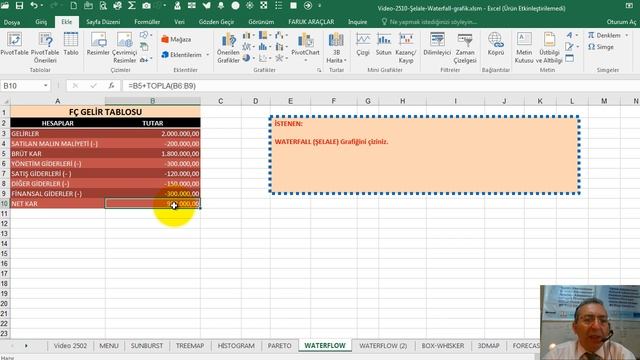Click the İSTENEN text box

(x=424, y=155)
